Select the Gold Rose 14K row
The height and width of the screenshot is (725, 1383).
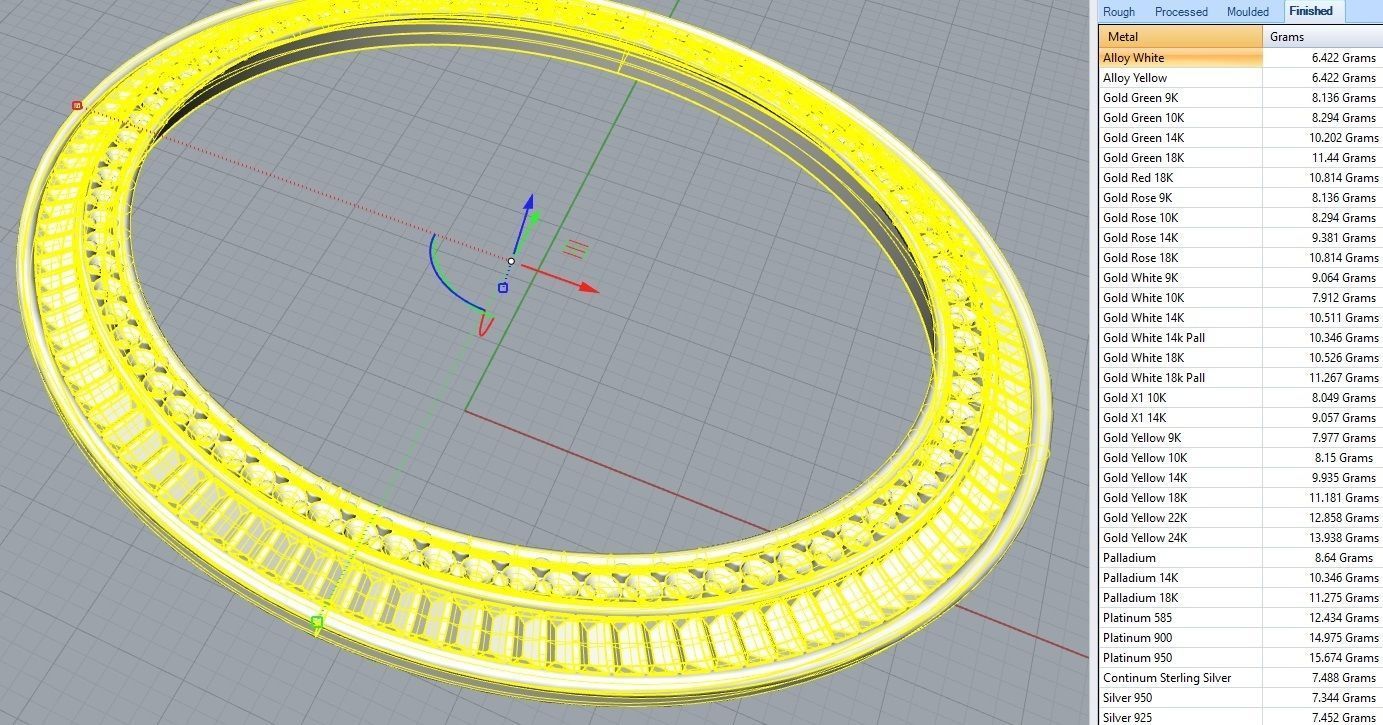click(x=1240, y=238)
